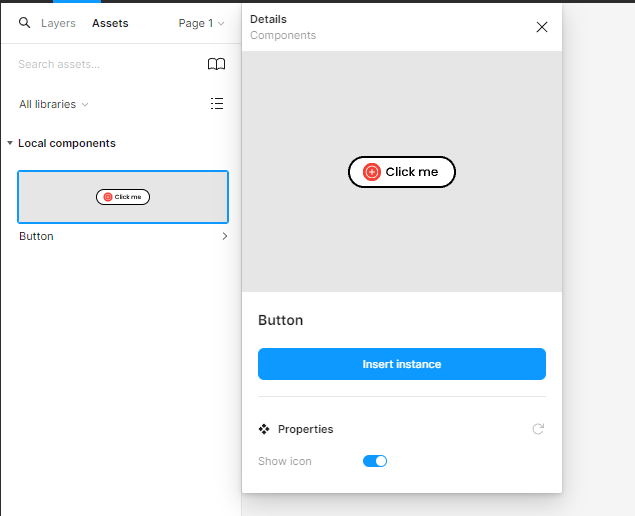Click the Button label under thumbnail
Image resolution: width=635 pixels, height=516 pixels.
36,236
